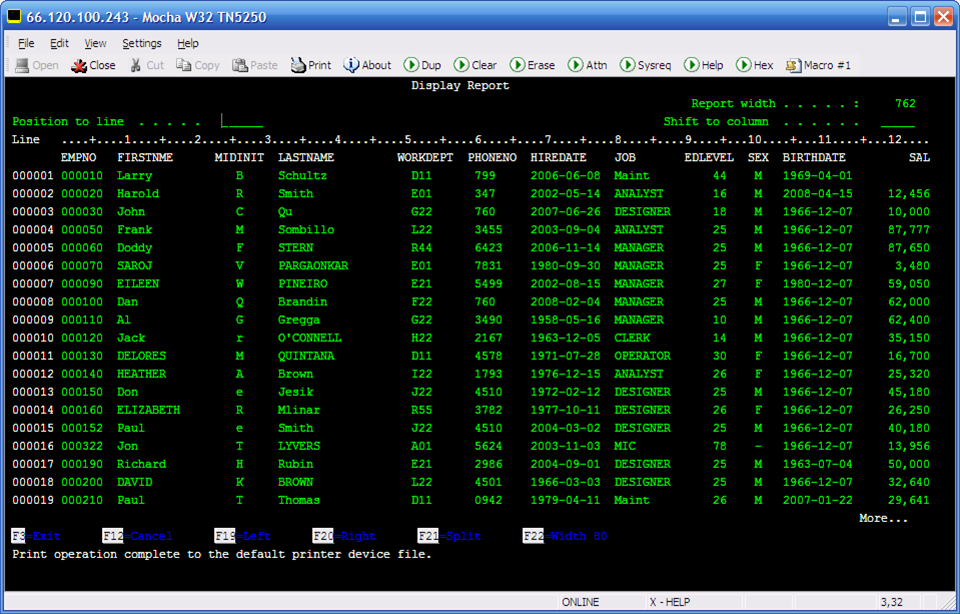Click the EDLEVEL column header
The width and height of the screenshot is (960, 614).
click(x=709, y=157)
